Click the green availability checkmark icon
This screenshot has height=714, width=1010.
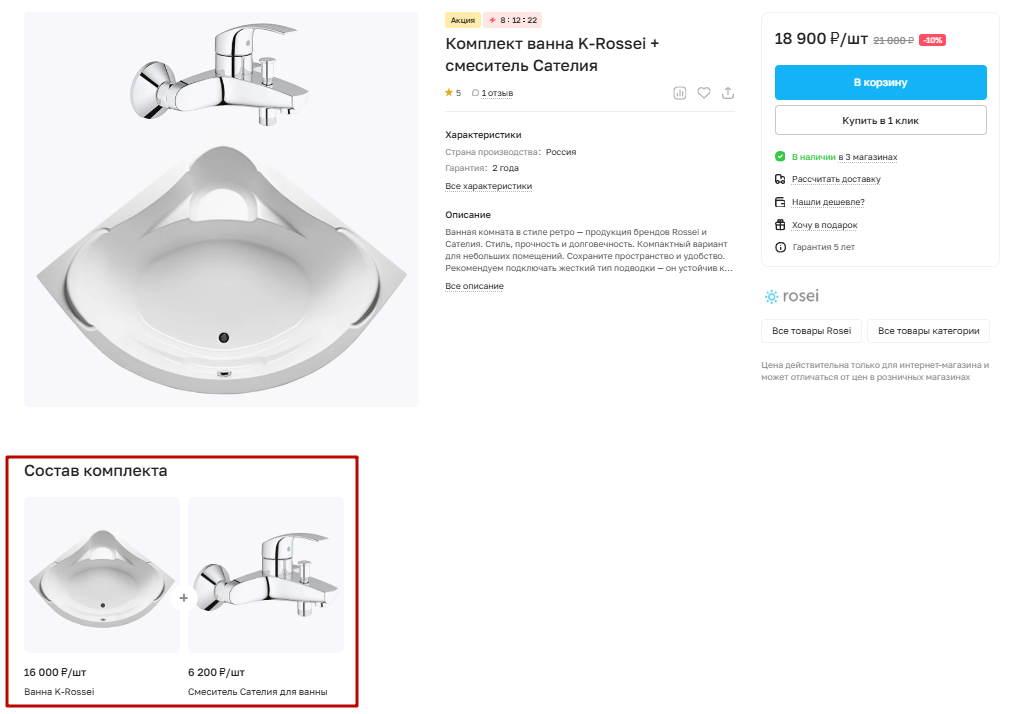click(780, 157)
